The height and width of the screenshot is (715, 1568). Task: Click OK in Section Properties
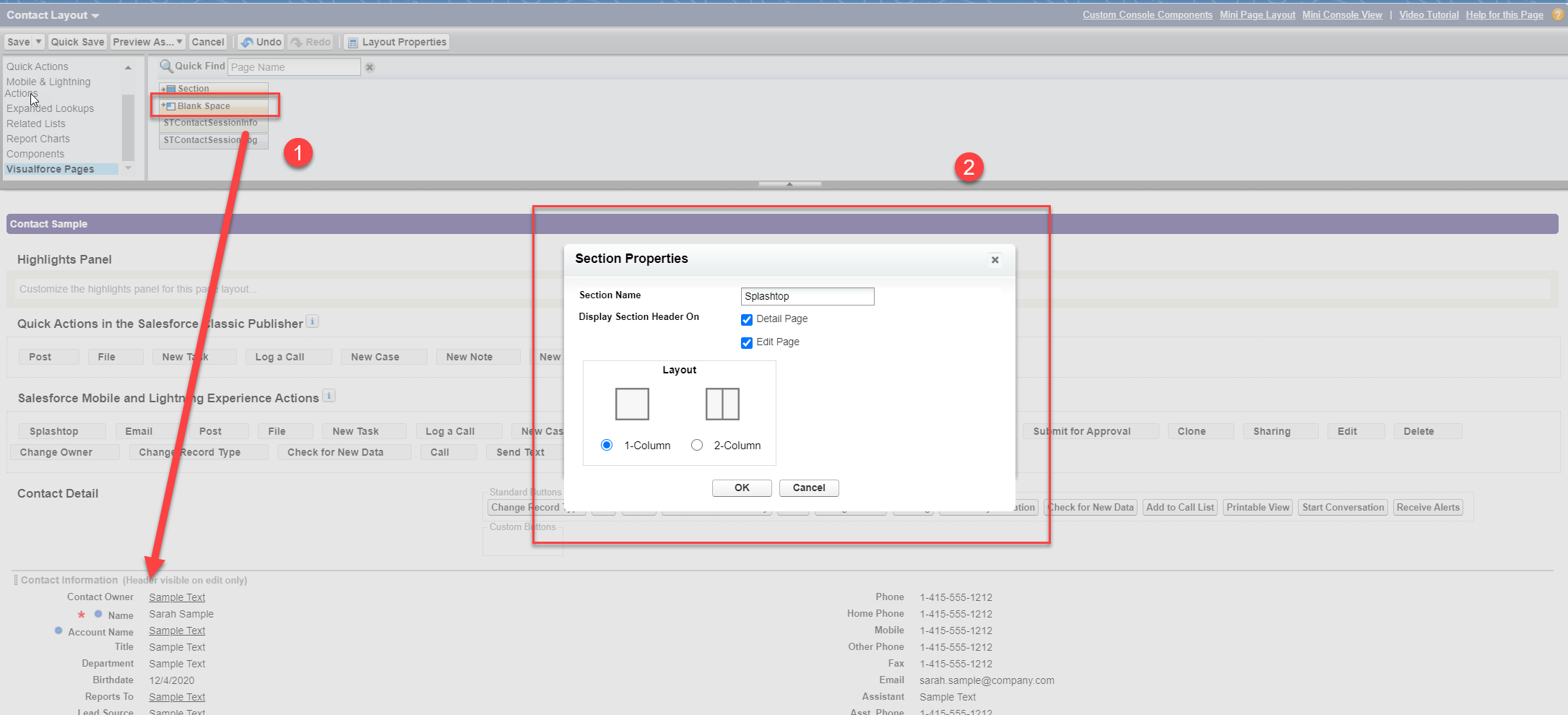tap(742, 487)
